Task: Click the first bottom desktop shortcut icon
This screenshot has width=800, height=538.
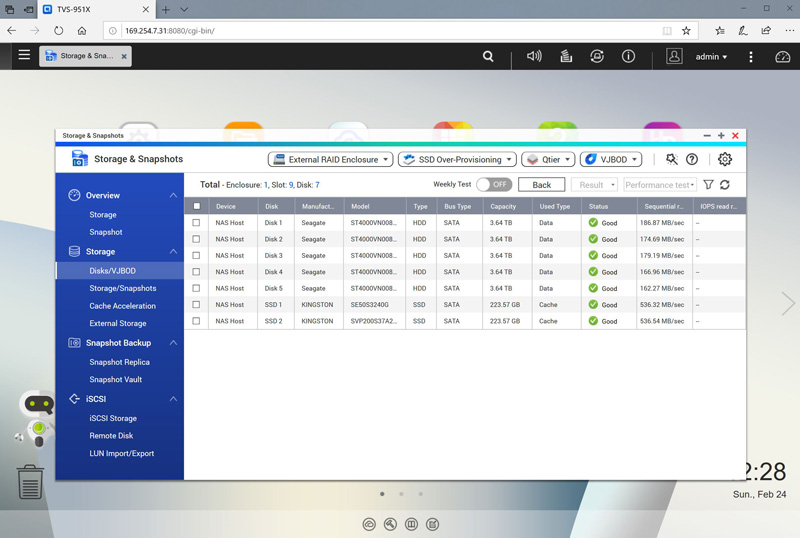Action: coord(369,524)
